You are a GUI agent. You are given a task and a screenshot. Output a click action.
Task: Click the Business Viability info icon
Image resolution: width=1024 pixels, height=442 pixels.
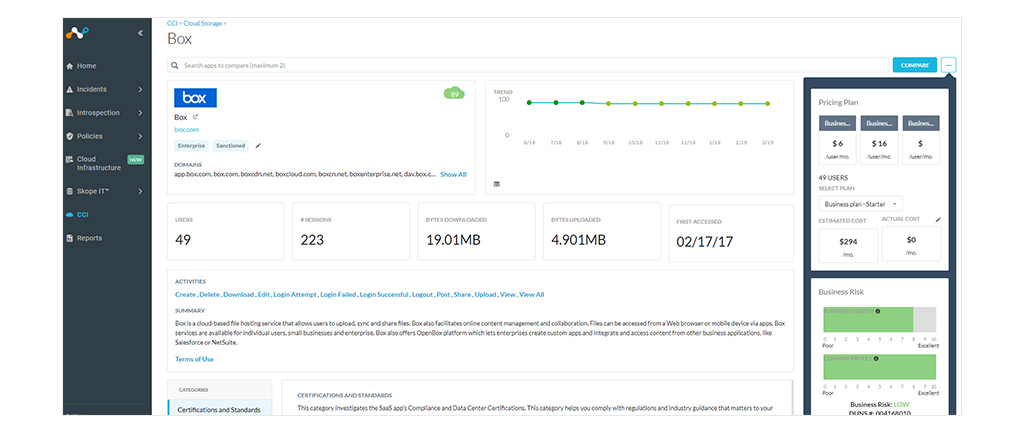coord(877,311)
